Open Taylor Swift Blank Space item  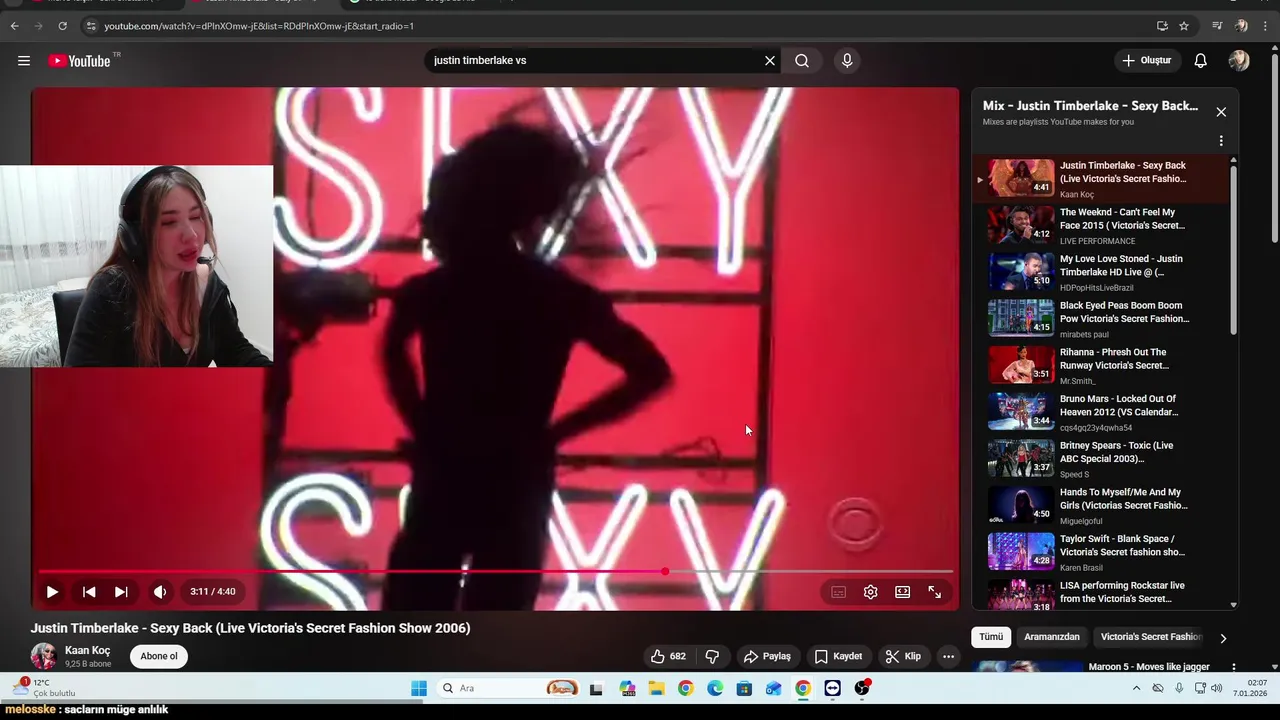click(1100, 552)
